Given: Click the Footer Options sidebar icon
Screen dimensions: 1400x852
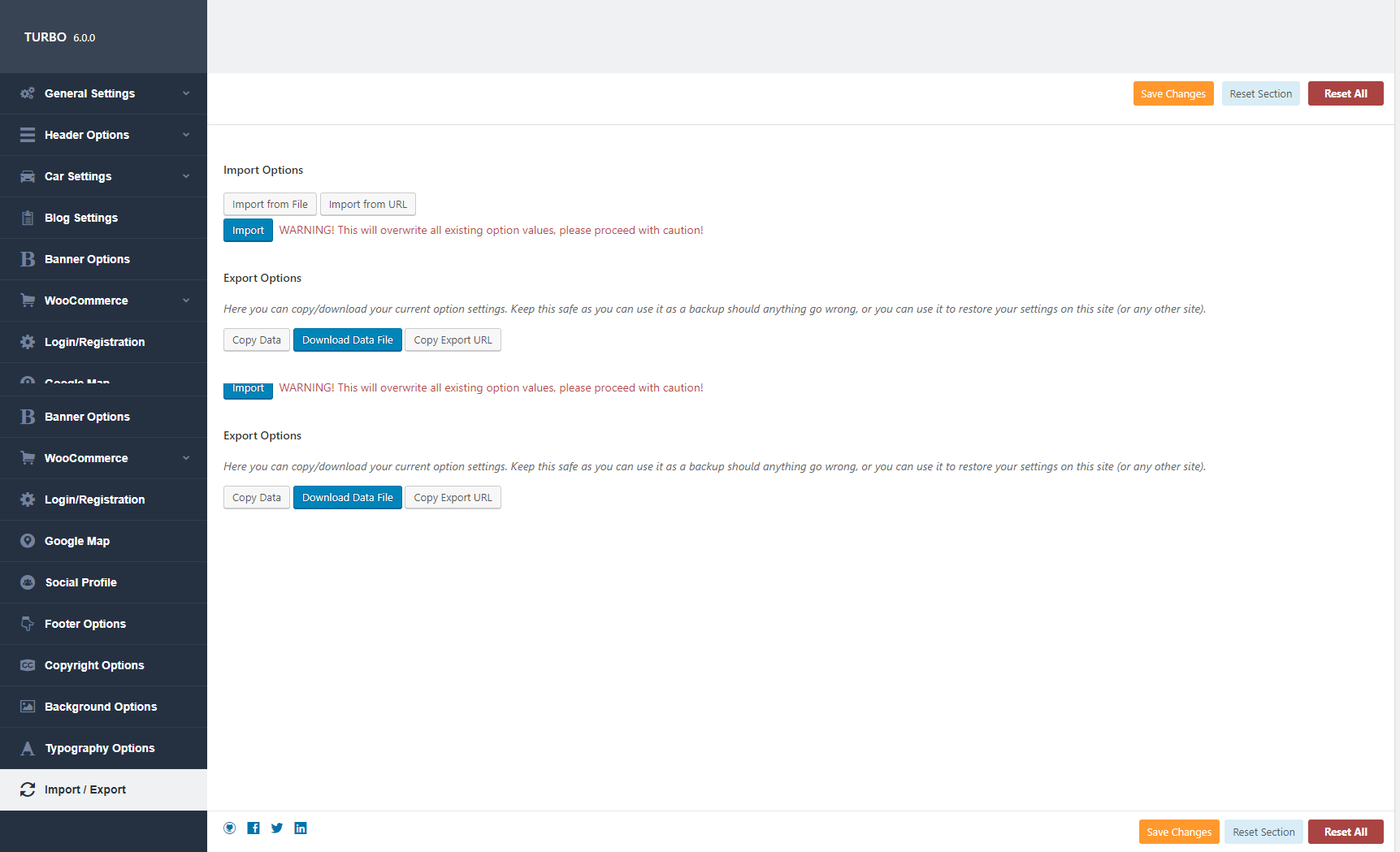Looking at the screenshot, I should tap(28, 624).
